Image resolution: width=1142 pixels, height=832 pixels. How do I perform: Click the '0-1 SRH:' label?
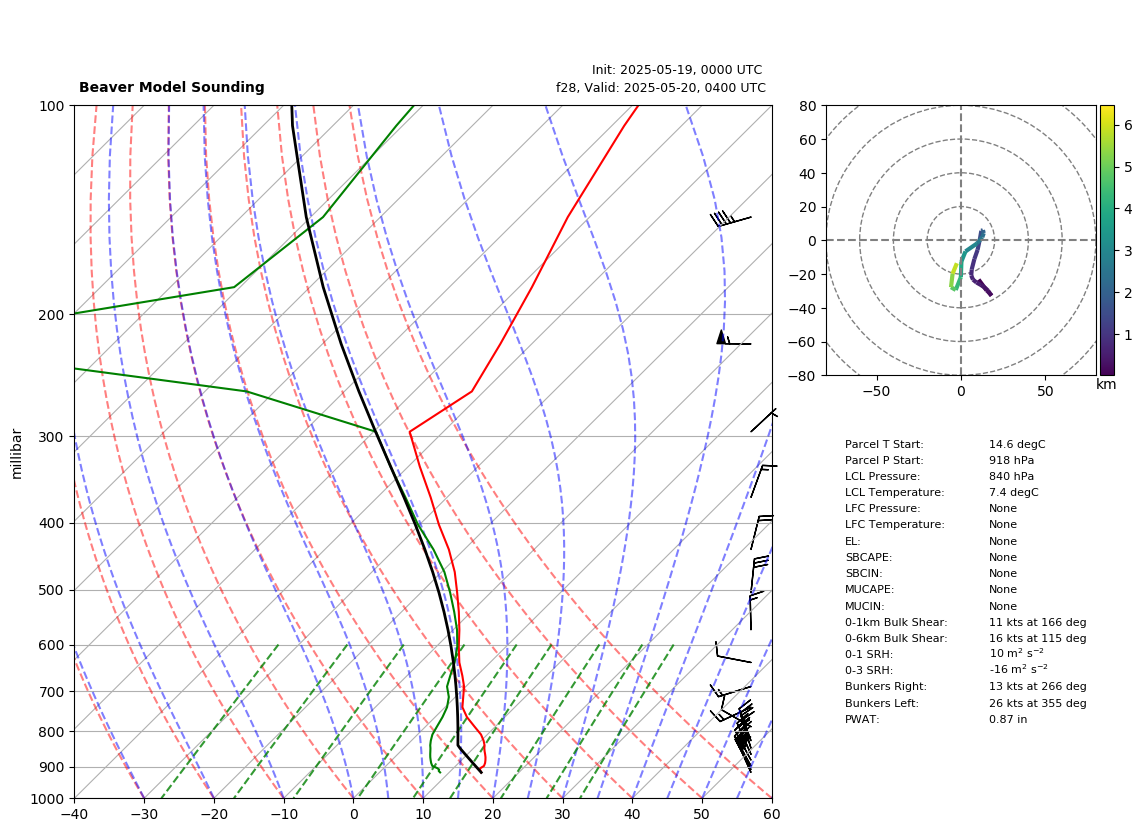click(868, 654)
